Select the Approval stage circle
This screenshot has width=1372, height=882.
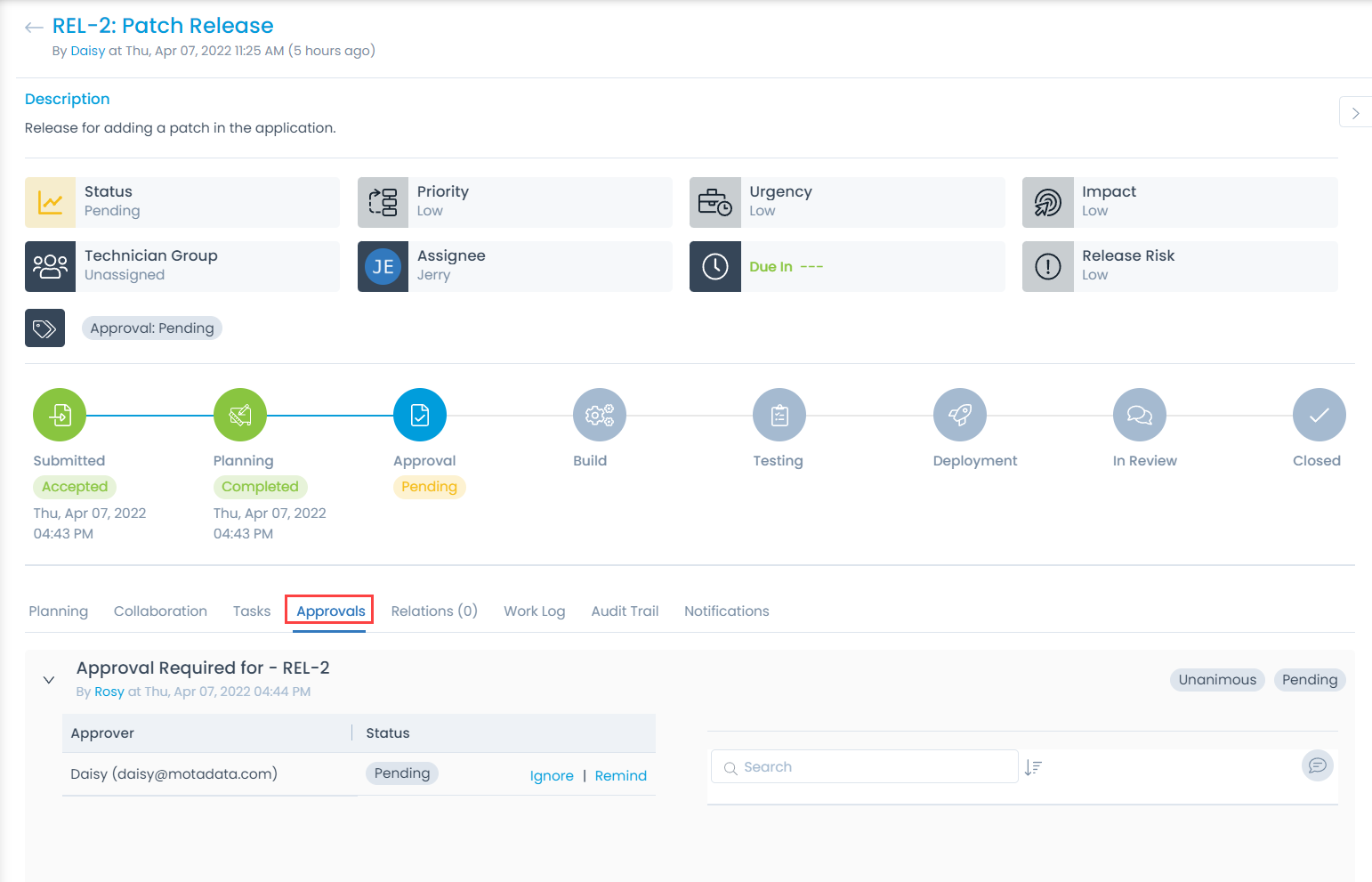pos(420,415)
